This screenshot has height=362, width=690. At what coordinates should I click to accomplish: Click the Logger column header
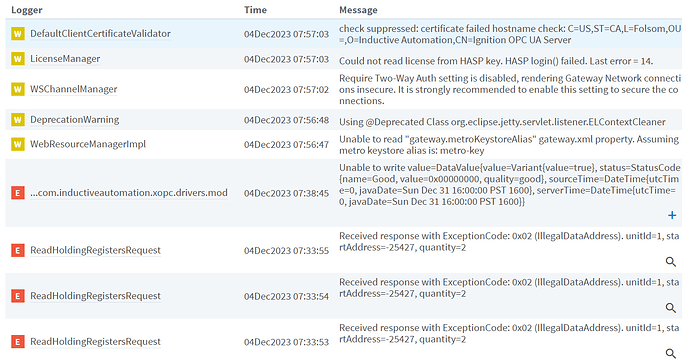click(x=27, y=10)
